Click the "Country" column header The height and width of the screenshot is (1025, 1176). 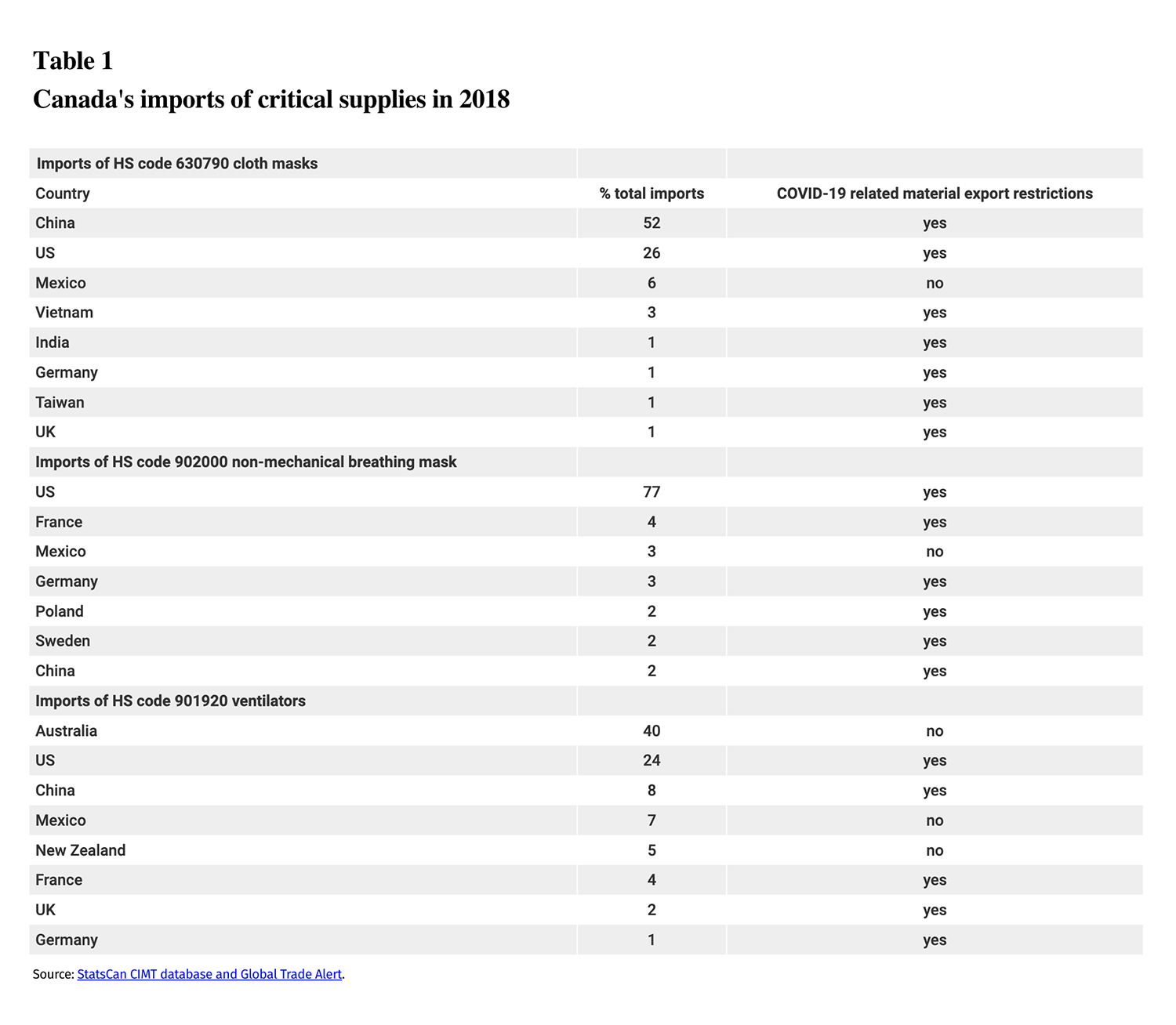coord(63,194)
